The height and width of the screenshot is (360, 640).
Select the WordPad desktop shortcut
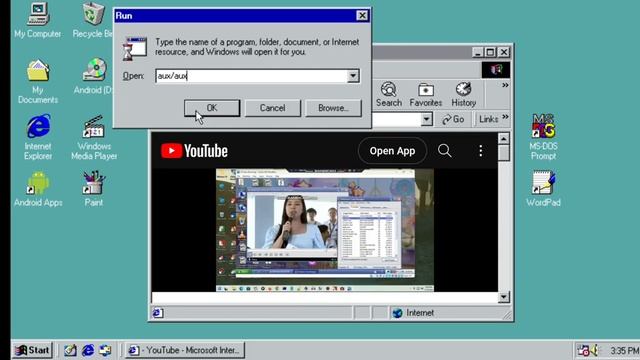(543, 189)
